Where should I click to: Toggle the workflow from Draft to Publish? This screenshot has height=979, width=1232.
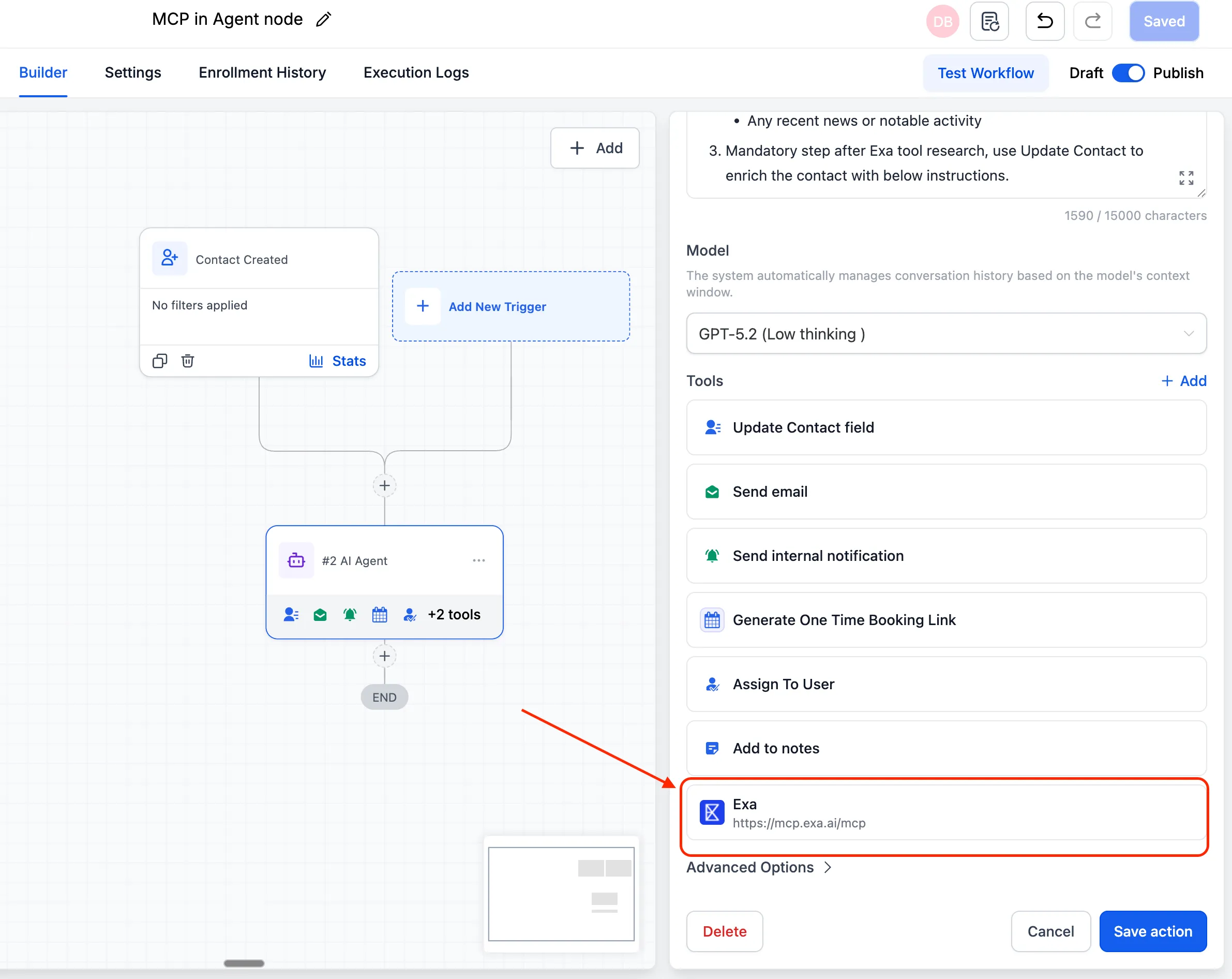pos(1128,72)
